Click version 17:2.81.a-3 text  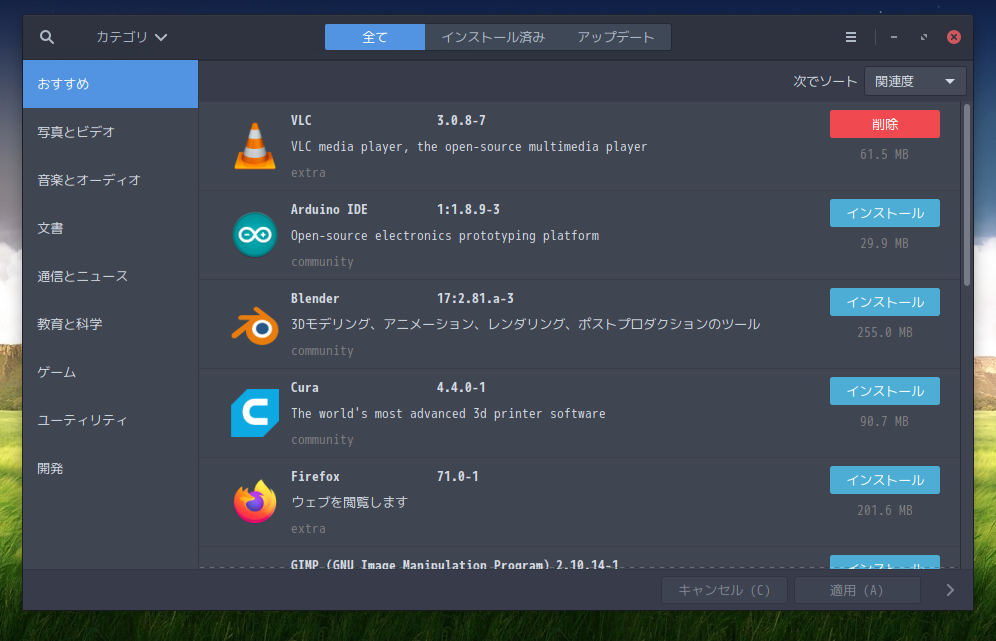pyautogui.click(x=475, y=299)
